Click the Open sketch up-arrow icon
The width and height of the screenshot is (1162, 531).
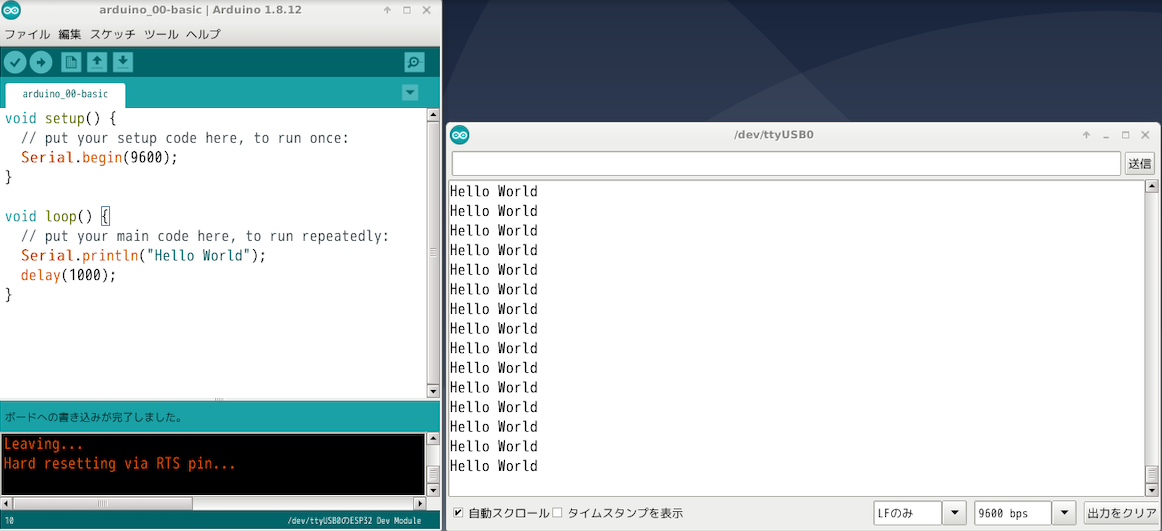(97, 62)
